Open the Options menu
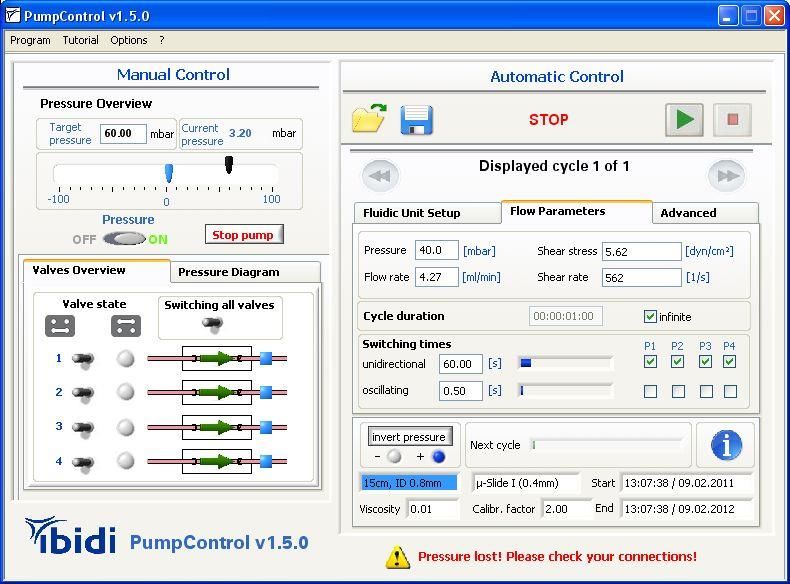The image size is (790, 584). (x=129, y=40)
